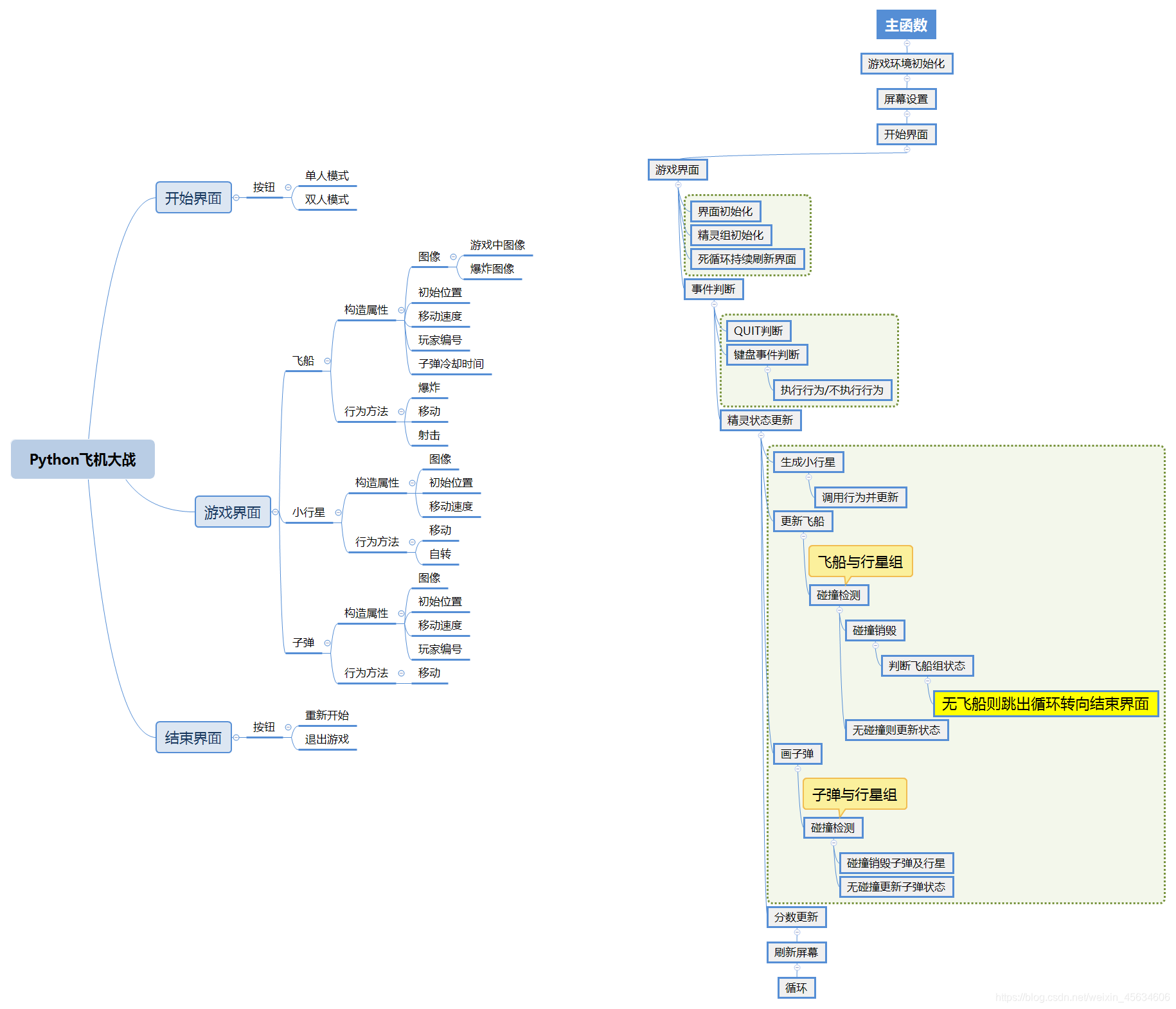1176x1009 pixels.
Task: Select the 调用行为并更新 box
Action: point(860,497)
